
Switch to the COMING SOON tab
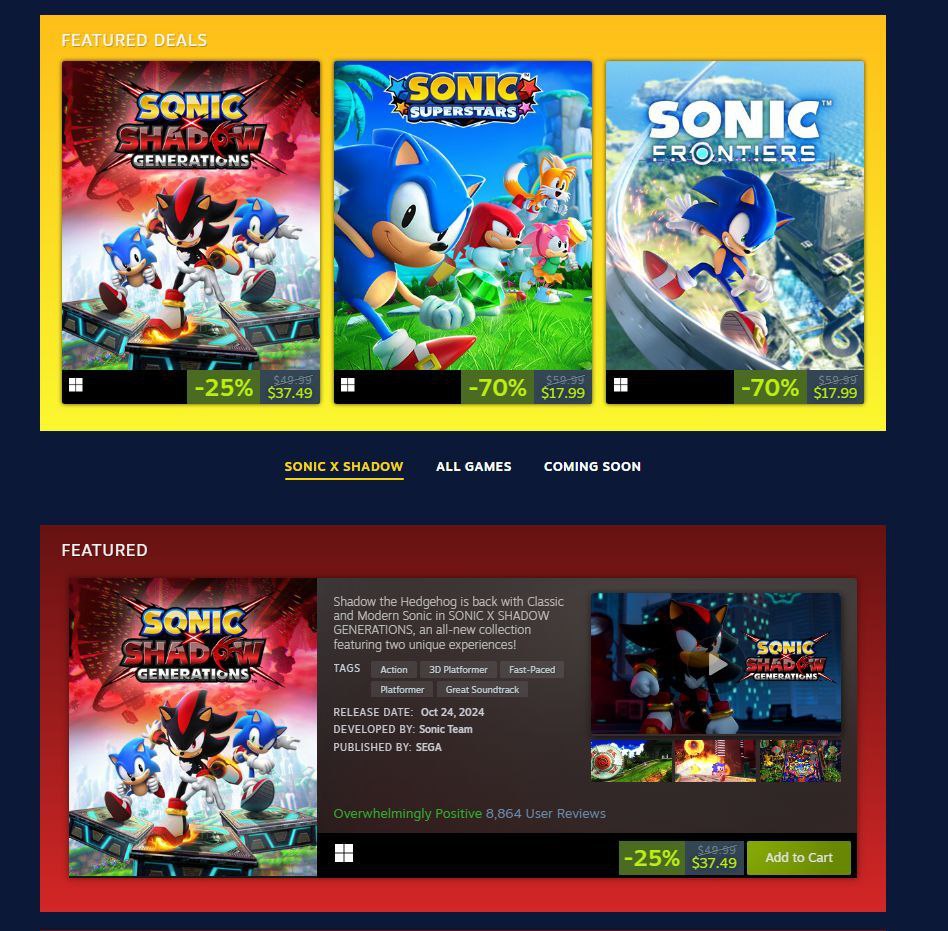pos(592,467)
